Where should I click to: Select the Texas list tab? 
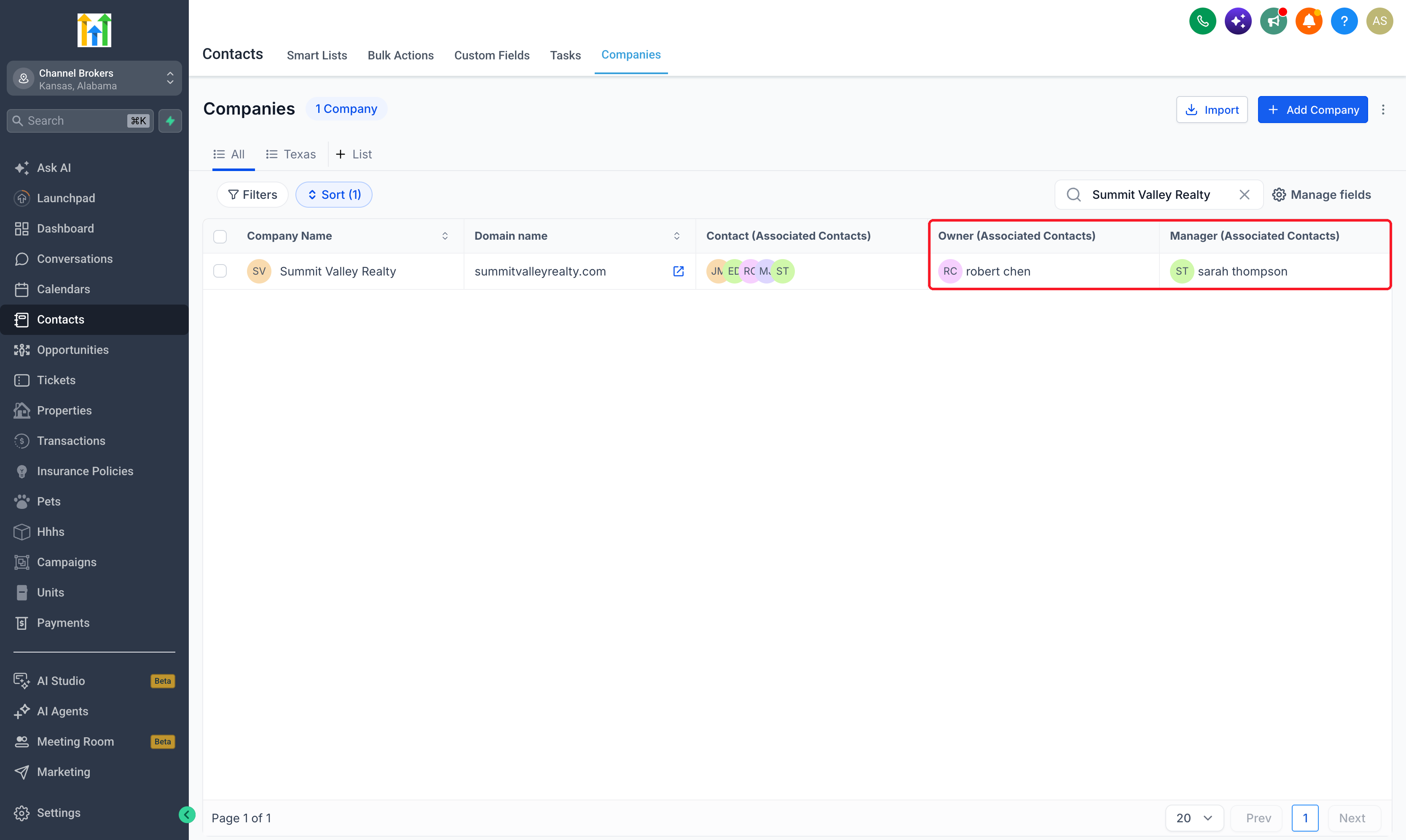(291, 155)
